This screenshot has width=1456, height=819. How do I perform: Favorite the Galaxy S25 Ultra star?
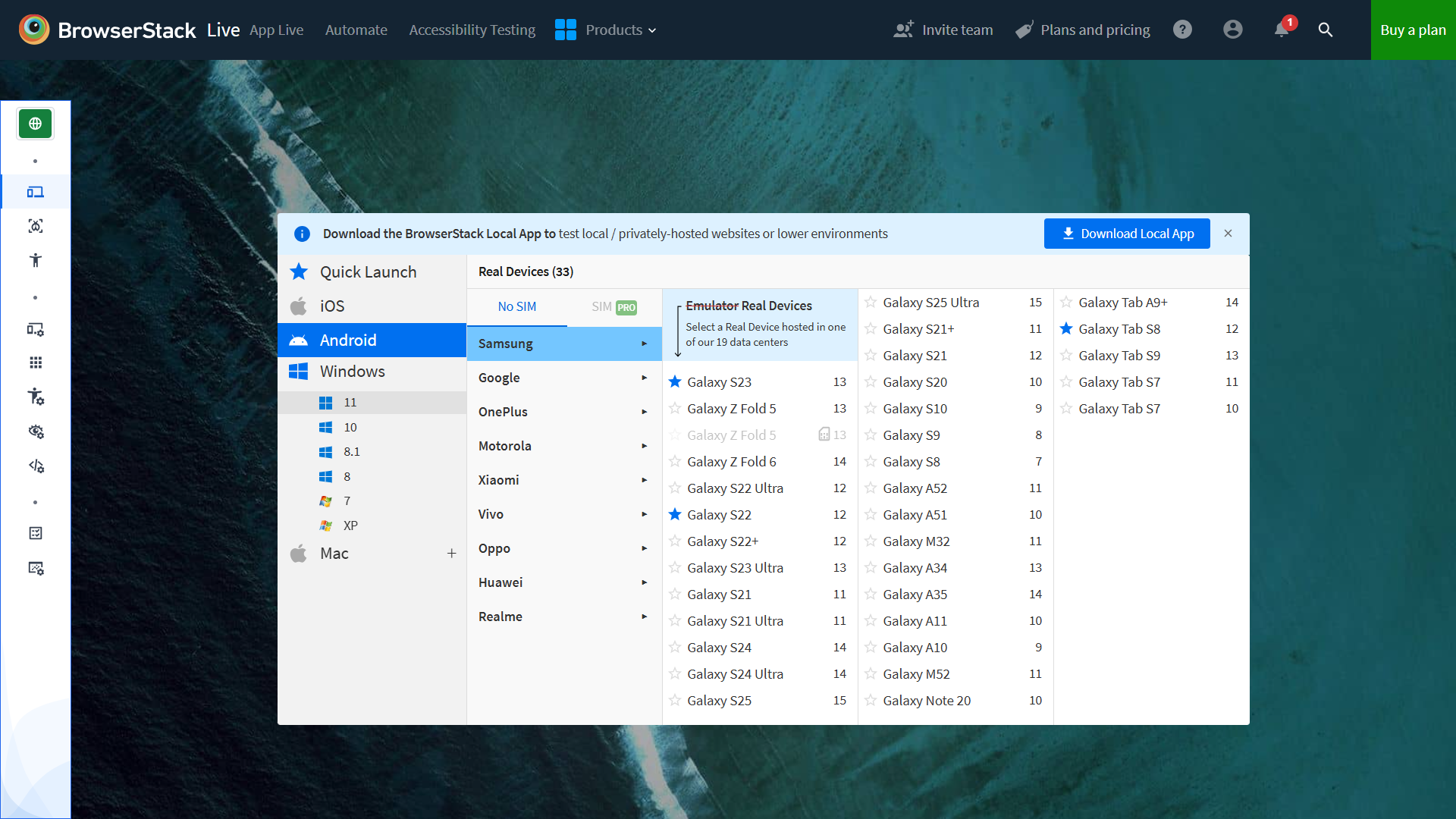pos(871,302)
